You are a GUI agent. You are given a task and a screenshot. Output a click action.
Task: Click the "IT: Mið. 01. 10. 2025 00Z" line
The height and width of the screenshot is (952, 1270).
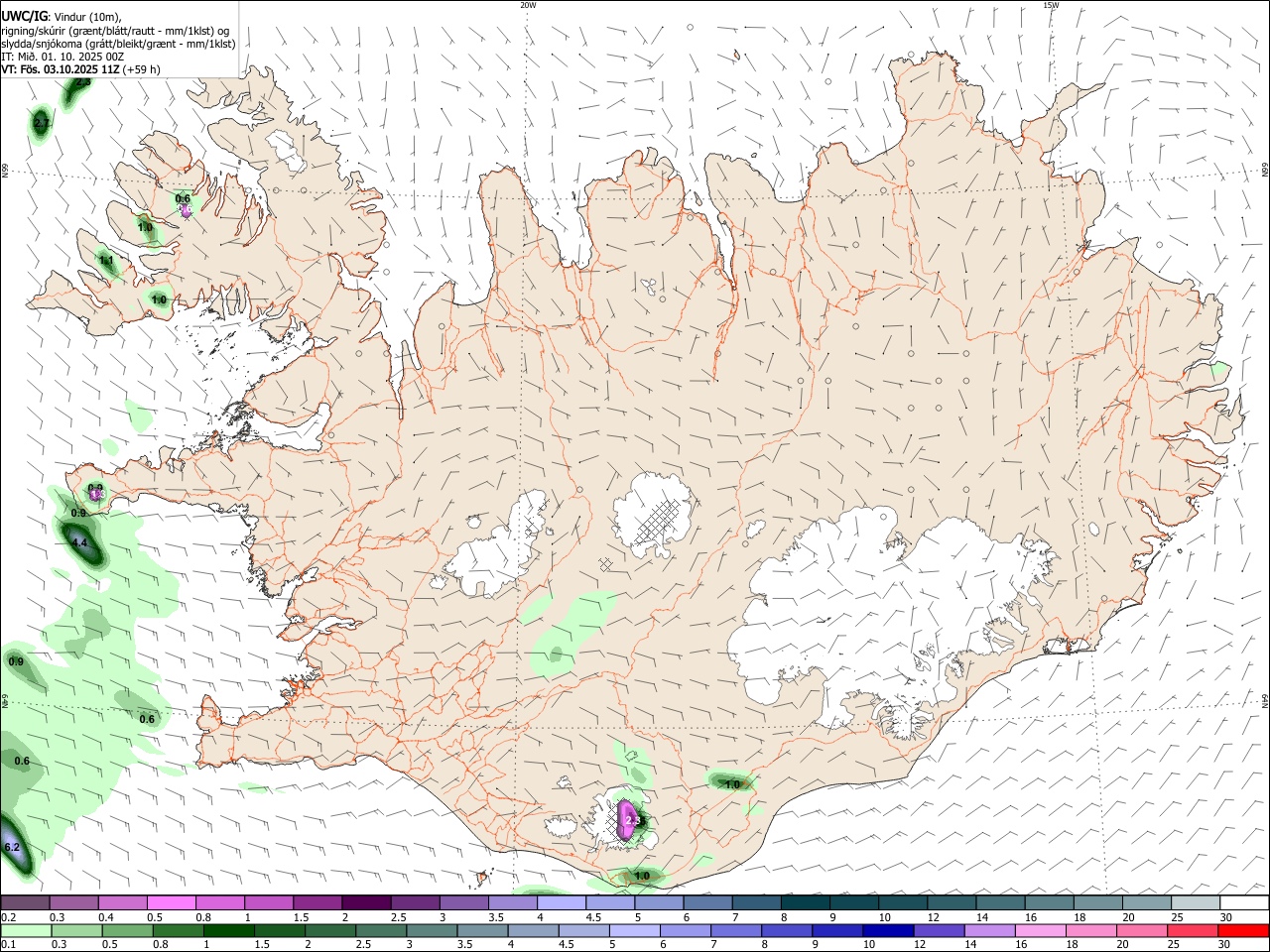click(x=63, y=57)
